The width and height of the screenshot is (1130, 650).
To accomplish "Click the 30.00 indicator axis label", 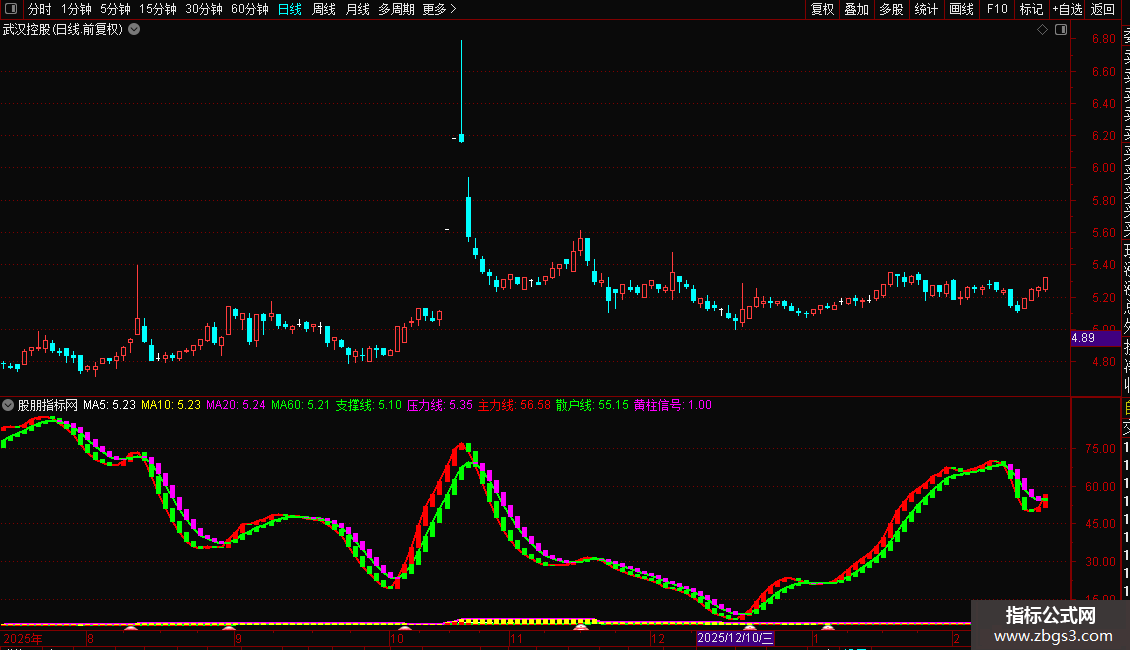I will click(1100, 561).
